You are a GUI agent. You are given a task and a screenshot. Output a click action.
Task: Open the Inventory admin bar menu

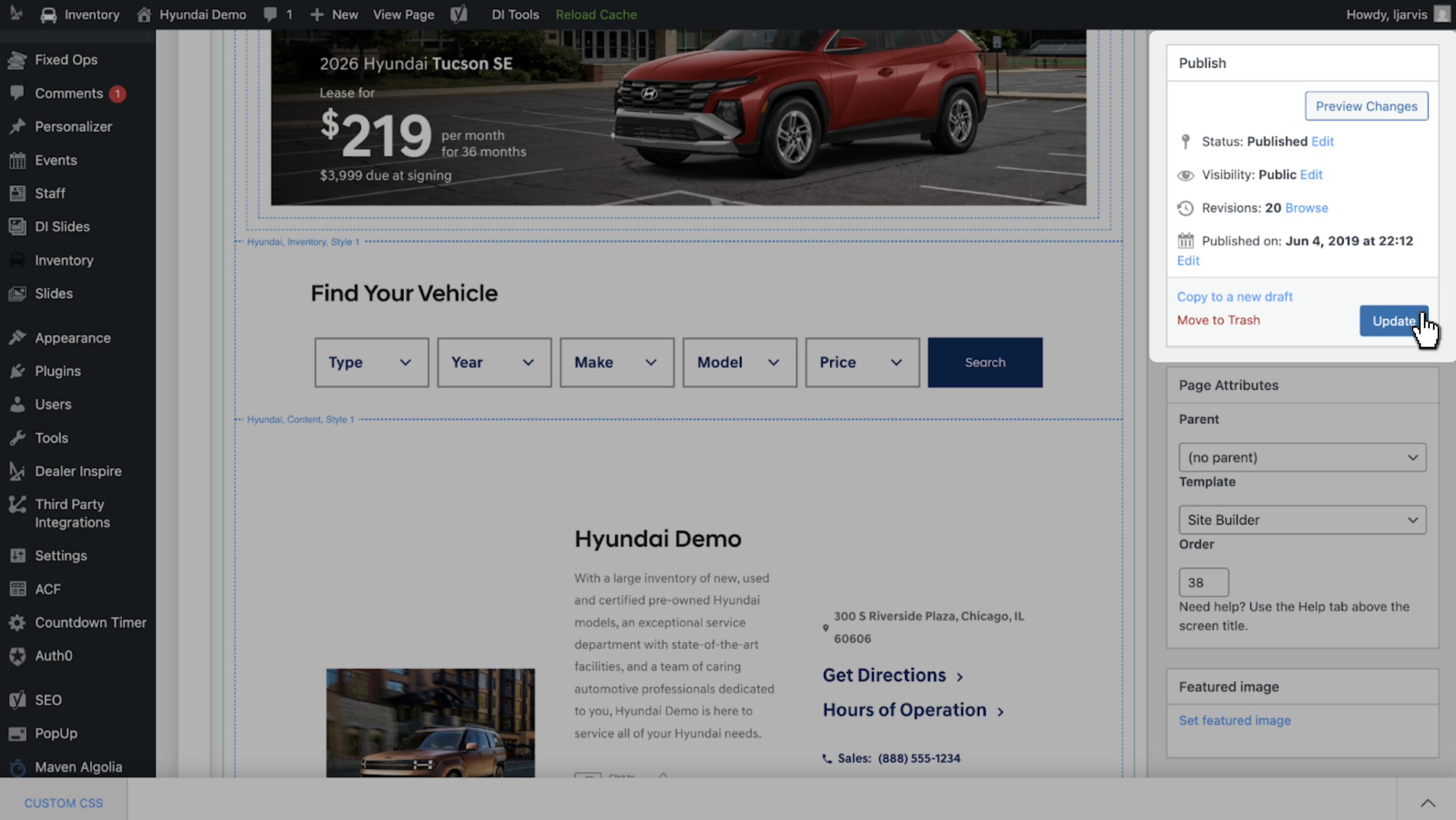click(x=80, y=14)
